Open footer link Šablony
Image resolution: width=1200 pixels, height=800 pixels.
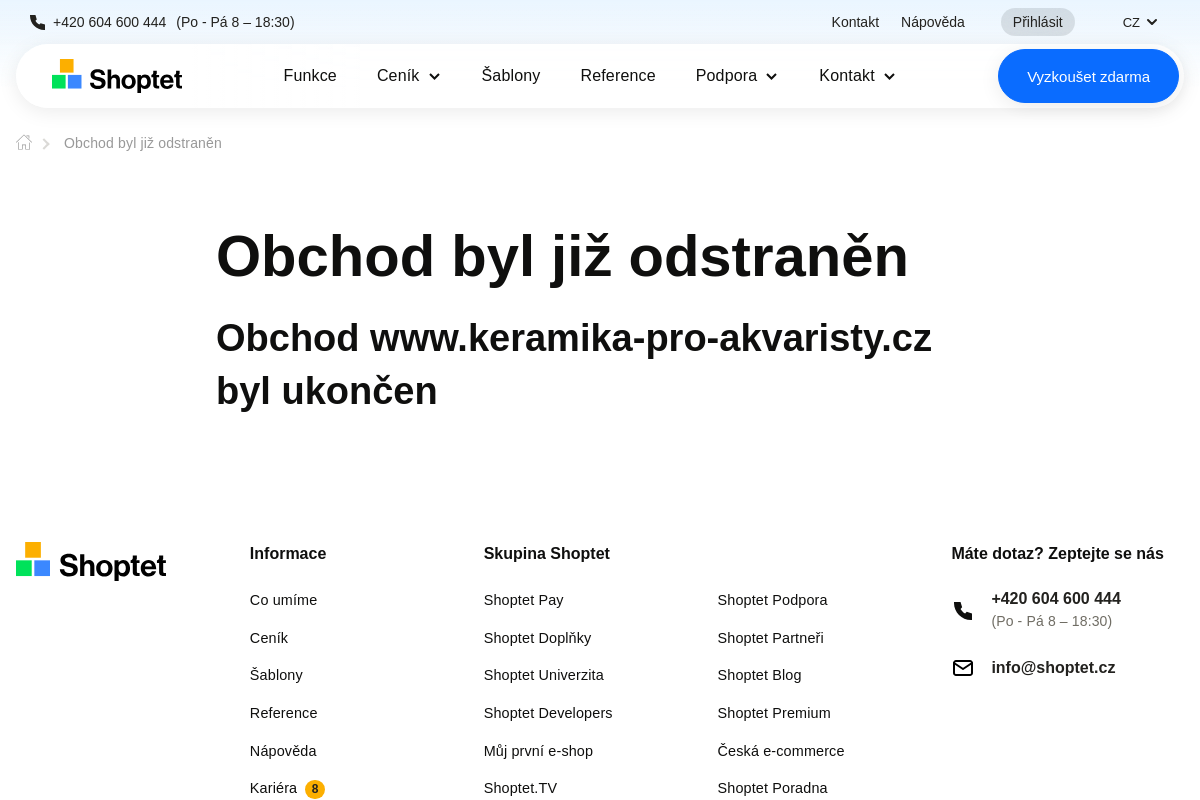tap(276, 675)
